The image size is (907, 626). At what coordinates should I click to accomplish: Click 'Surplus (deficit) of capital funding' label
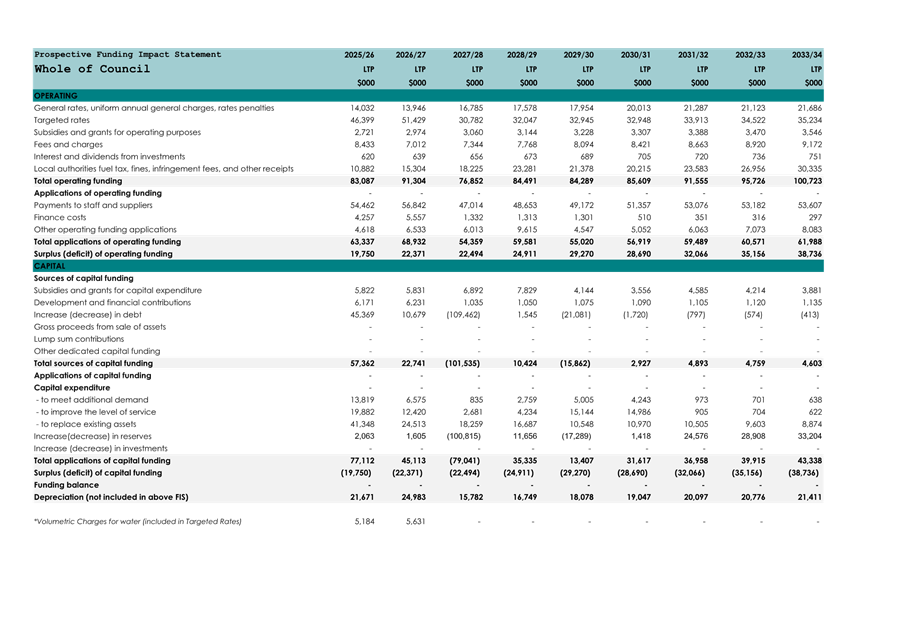(x=98, y=473)
